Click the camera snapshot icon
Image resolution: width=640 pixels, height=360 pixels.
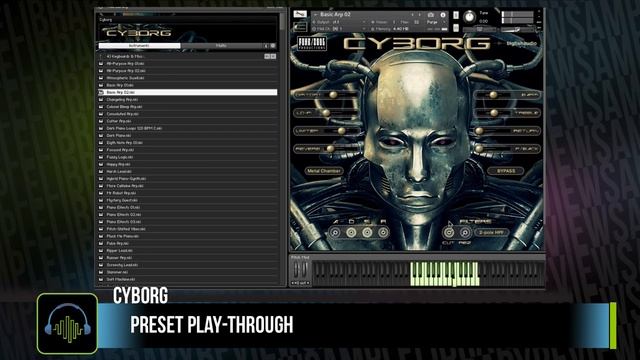click(431, 15)
